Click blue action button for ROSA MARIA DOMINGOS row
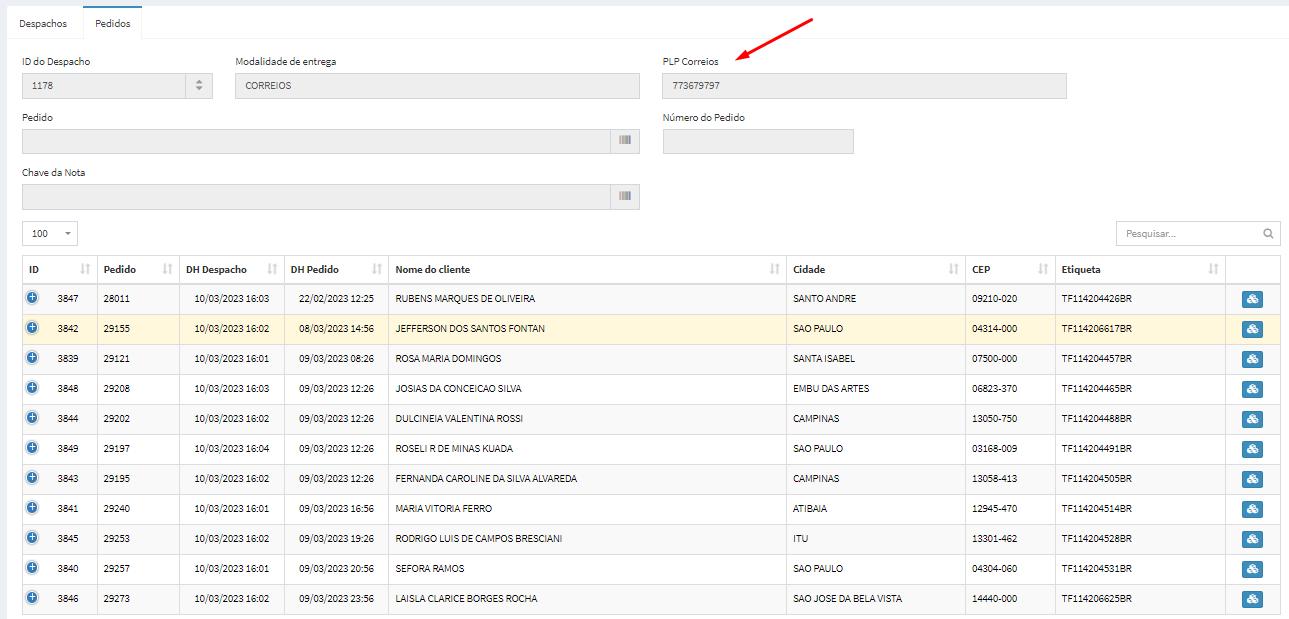This screenshot has width=1289, height=619. pos(1252,360)
